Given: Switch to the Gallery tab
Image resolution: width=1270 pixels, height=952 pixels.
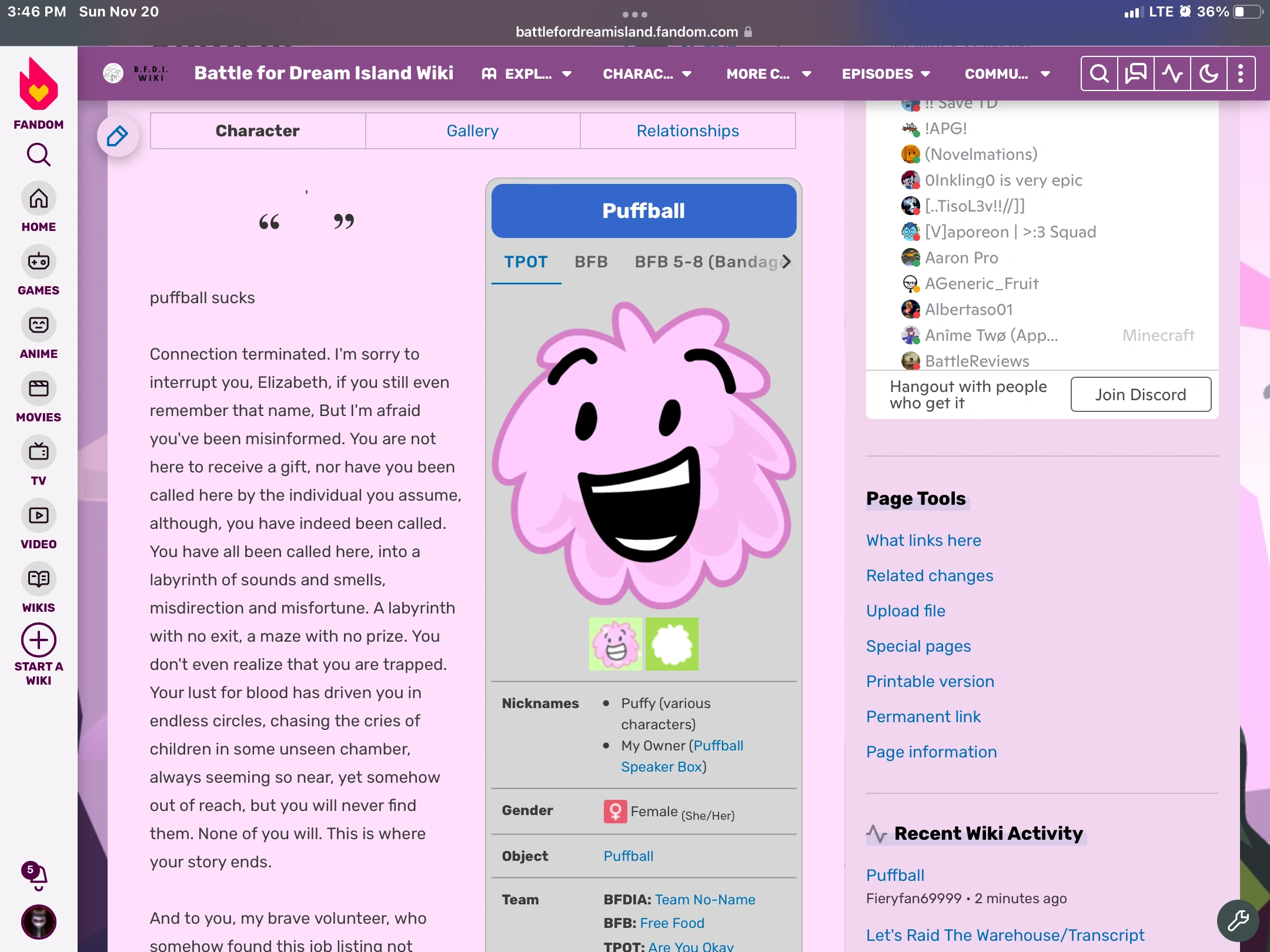Looking at the screenshot, I should [x=472, y=131].
